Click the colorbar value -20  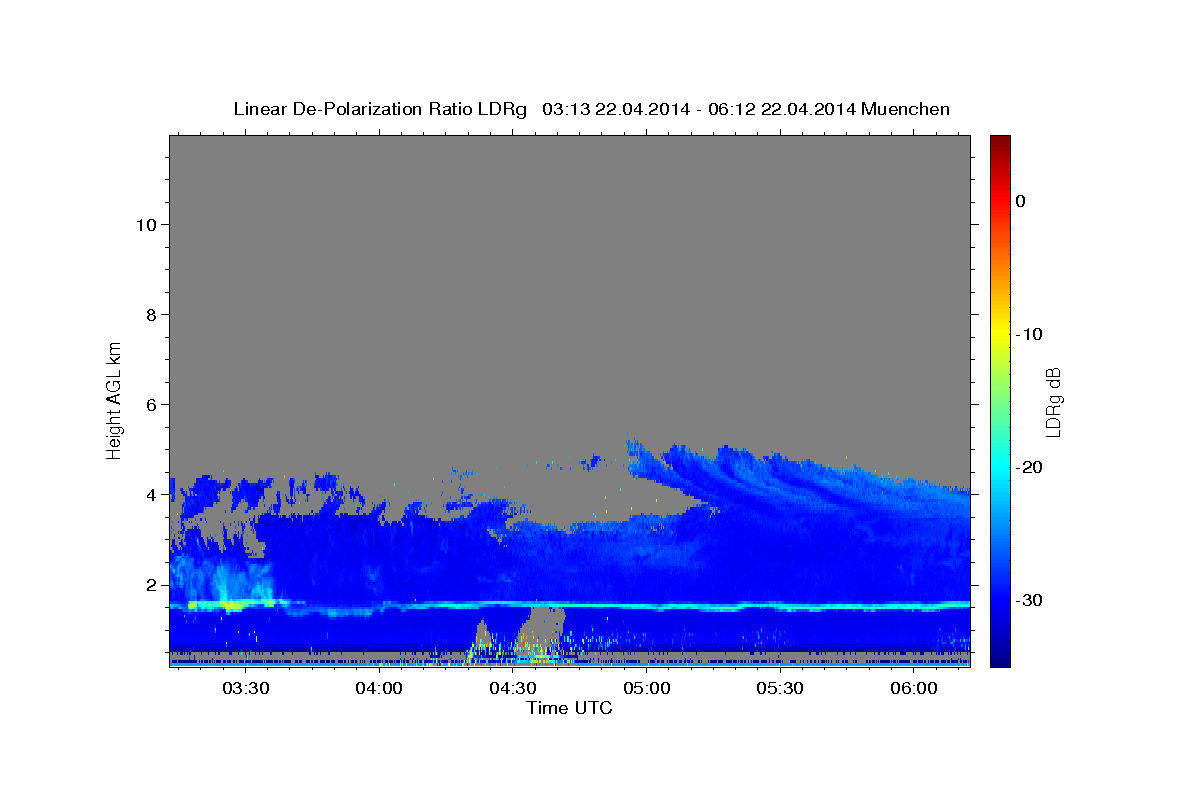click(1029, 467)
